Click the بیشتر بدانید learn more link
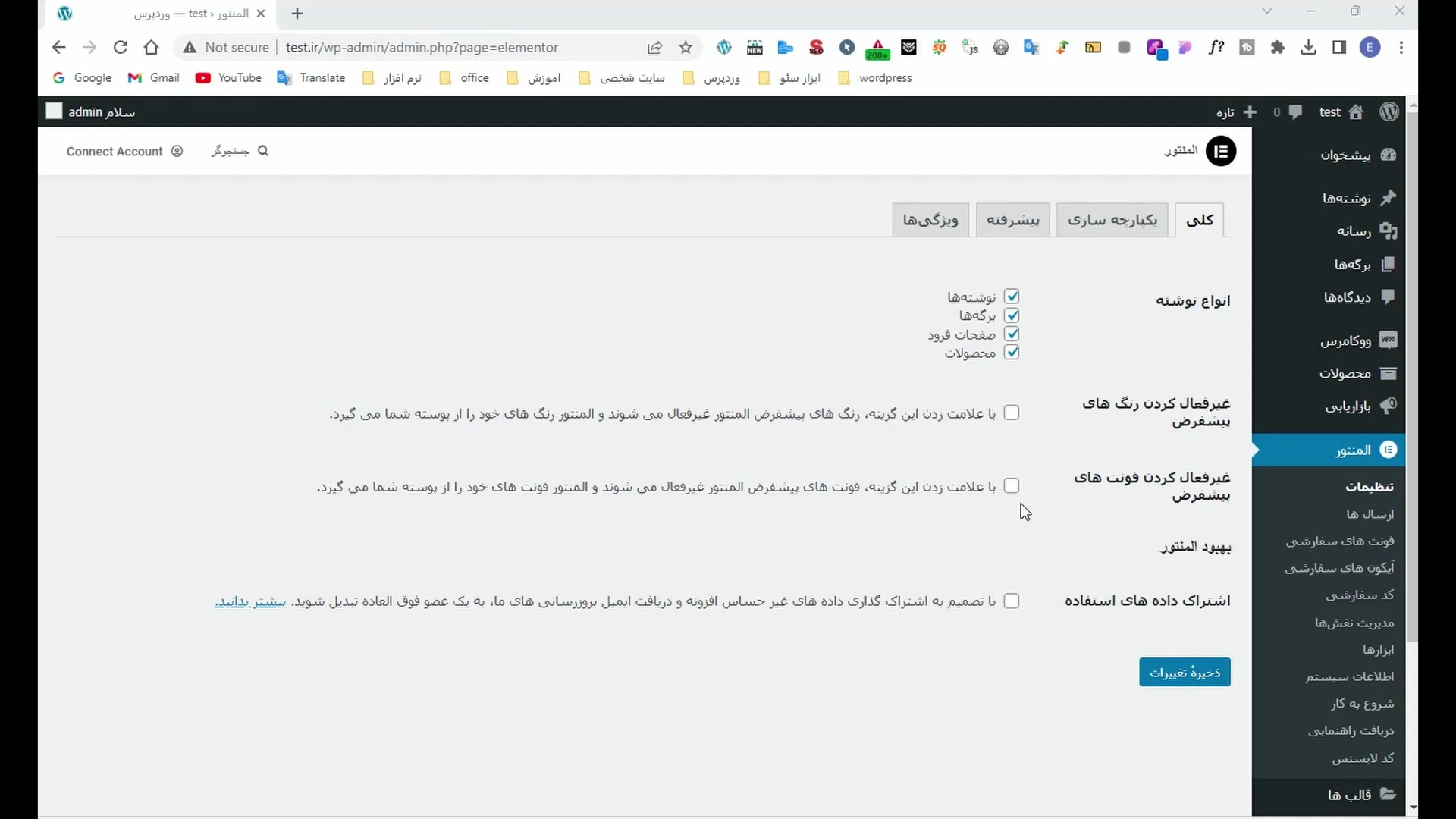 [x=250, y=602]
